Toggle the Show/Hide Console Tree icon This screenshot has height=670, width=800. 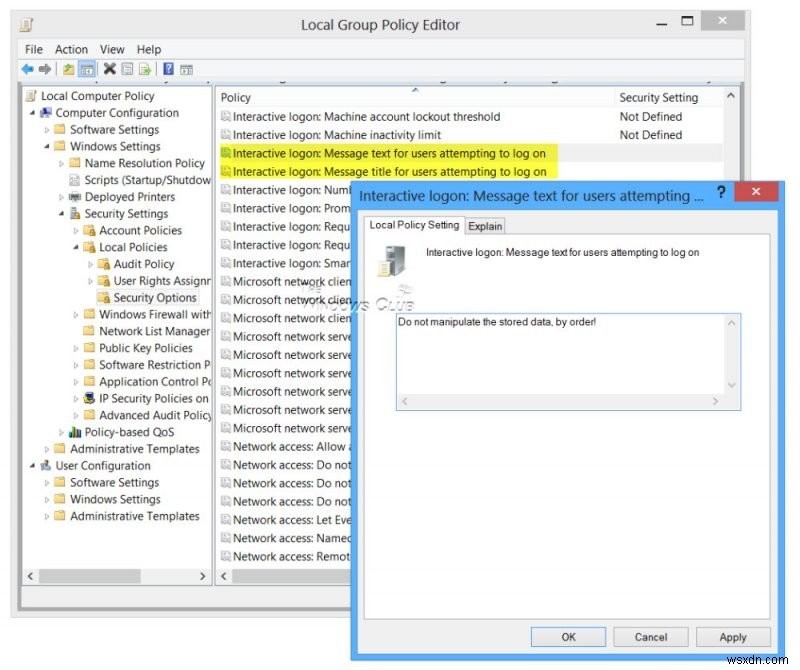(85, 69)
